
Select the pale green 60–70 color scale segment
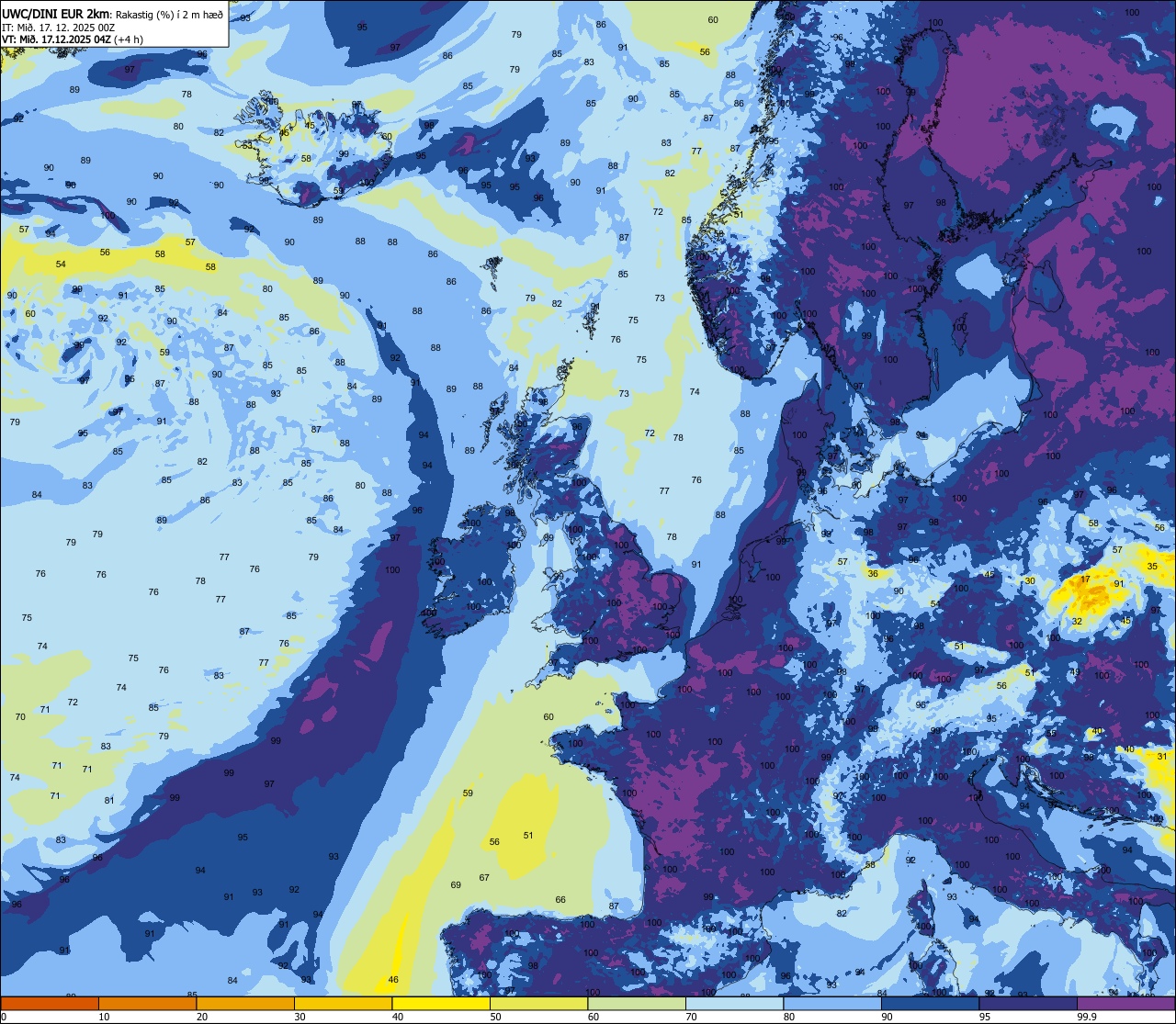coord(637,1003)
